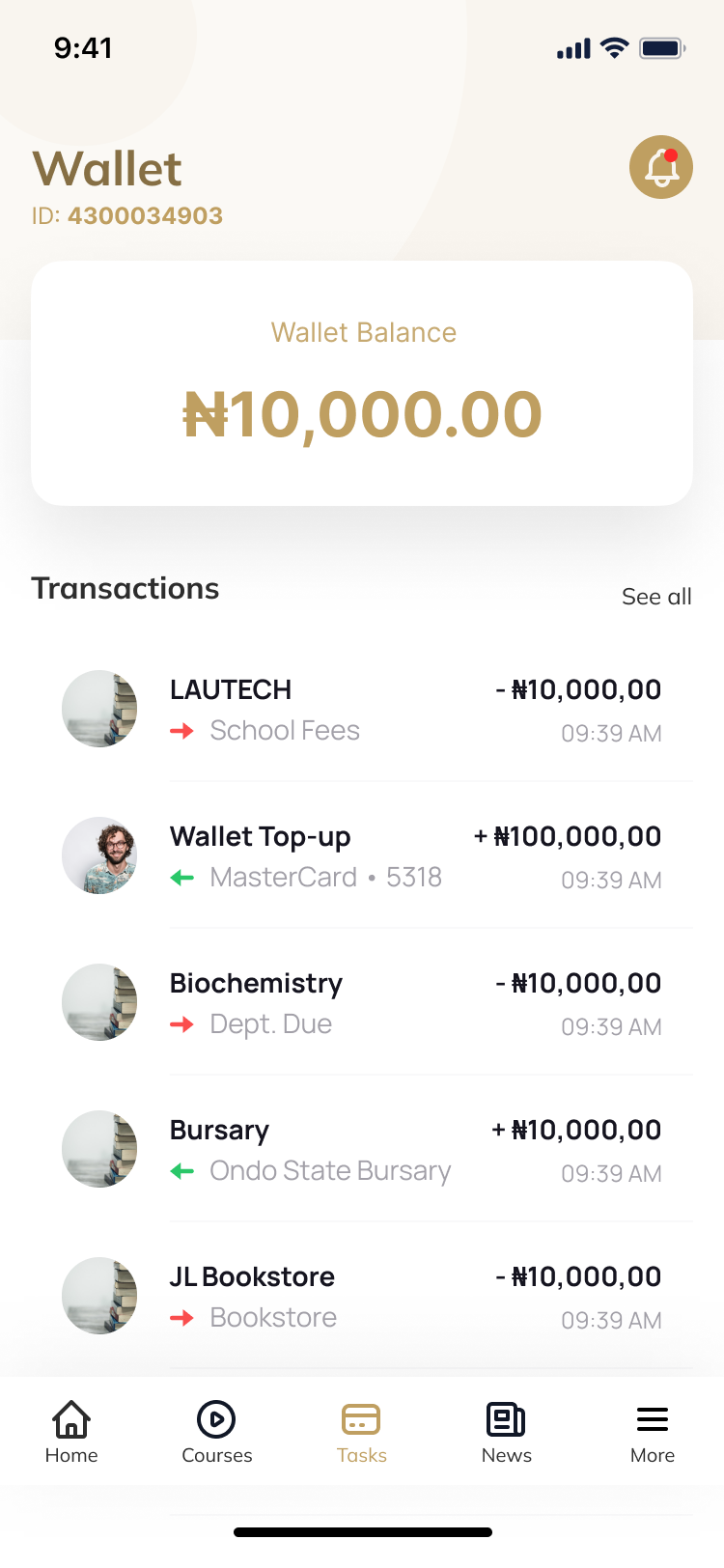Open the More hamburger menu icon
This screenshot has height=1568, width=724.
click(653, 1419)
